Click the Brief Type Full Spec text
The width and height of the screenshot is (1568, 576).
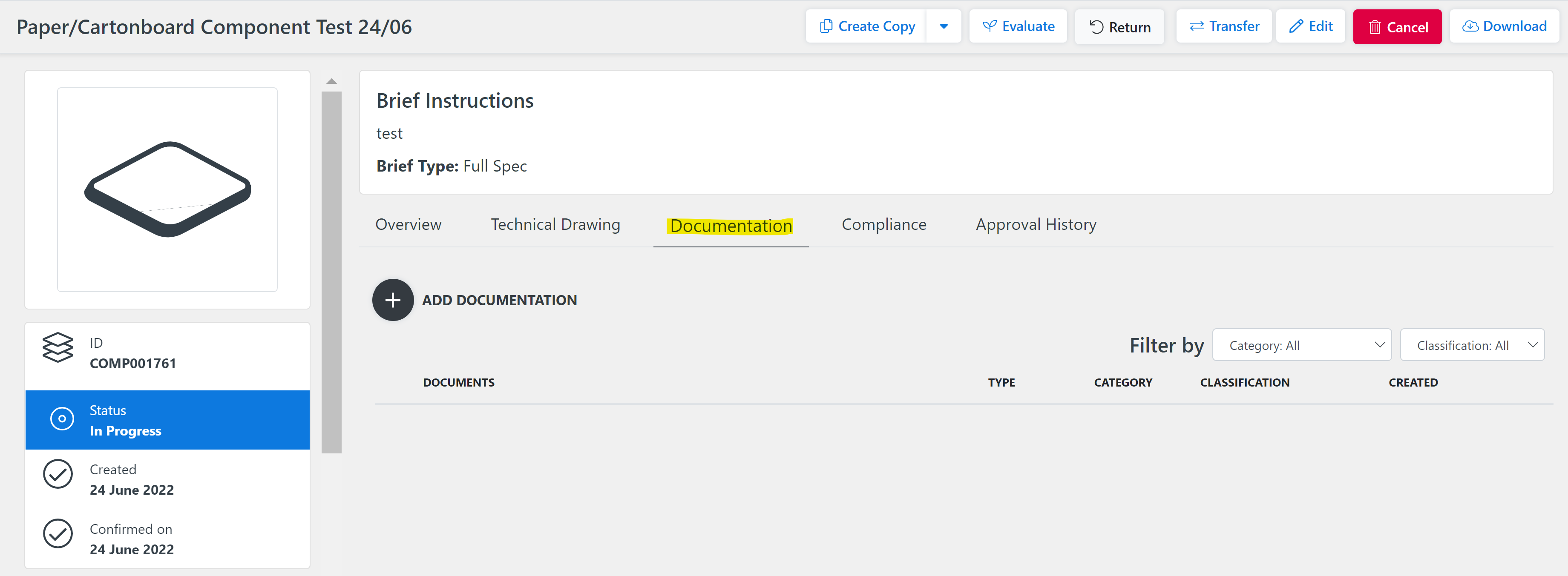coord(452,166)
